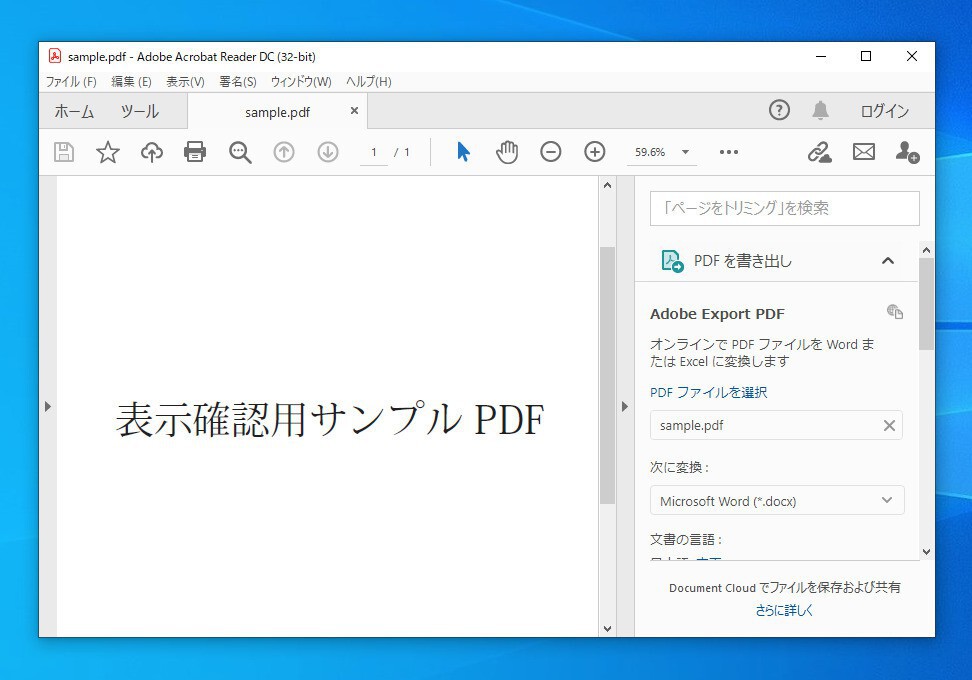Screen dimensions: 972x680
Task: Click the さらに詳しく link
Action: click(x=784, y=610)
